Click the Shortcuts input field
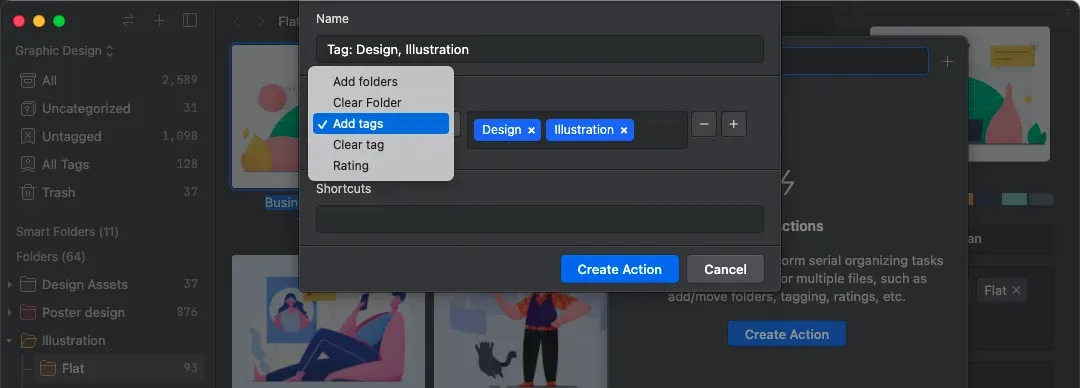This screenshot has height=388, width=1080. (x=539, y=219)
